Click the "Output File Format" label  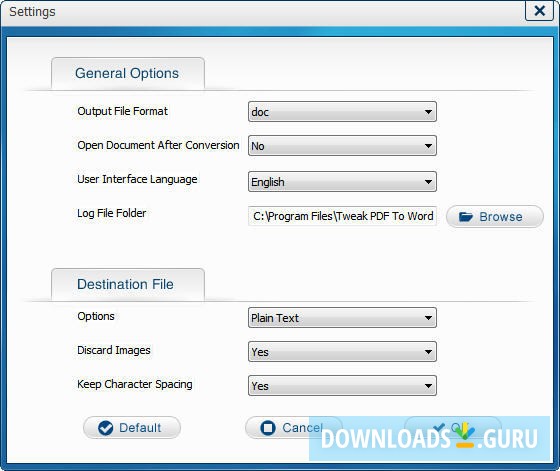click(122, 111)
